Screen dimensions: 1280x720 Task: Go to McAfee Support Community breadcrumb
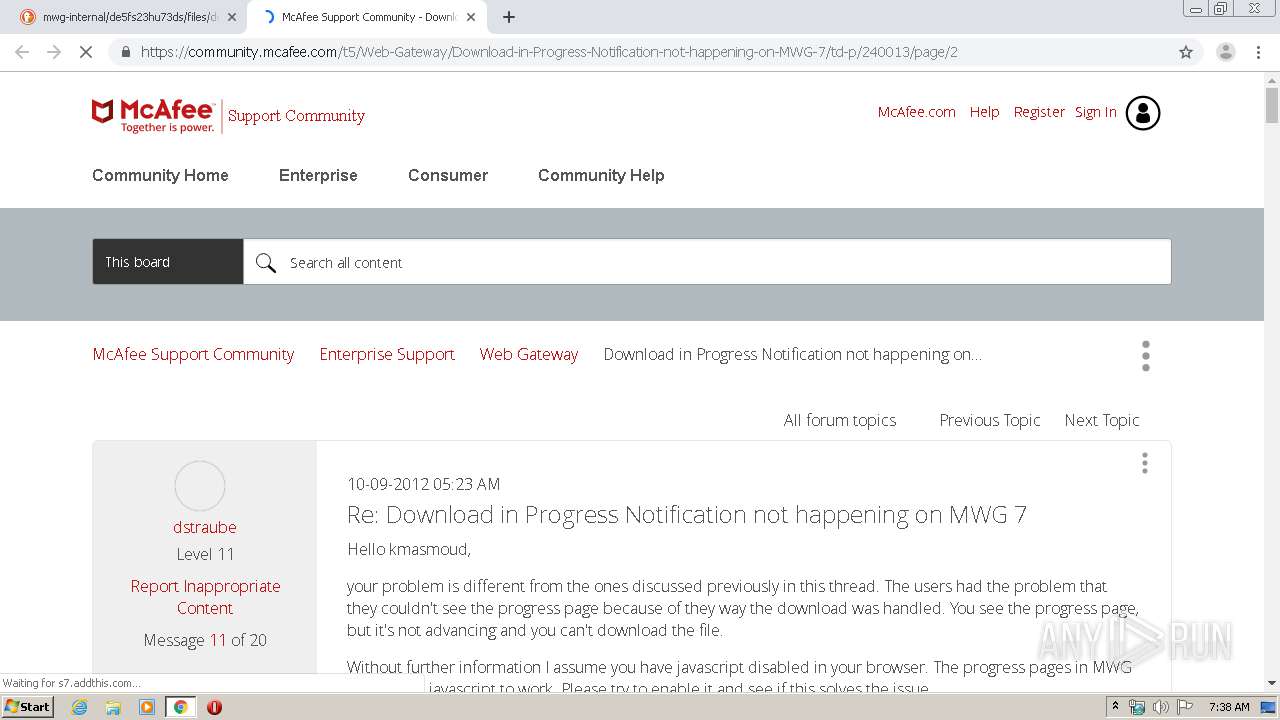[x=193, y=354]
